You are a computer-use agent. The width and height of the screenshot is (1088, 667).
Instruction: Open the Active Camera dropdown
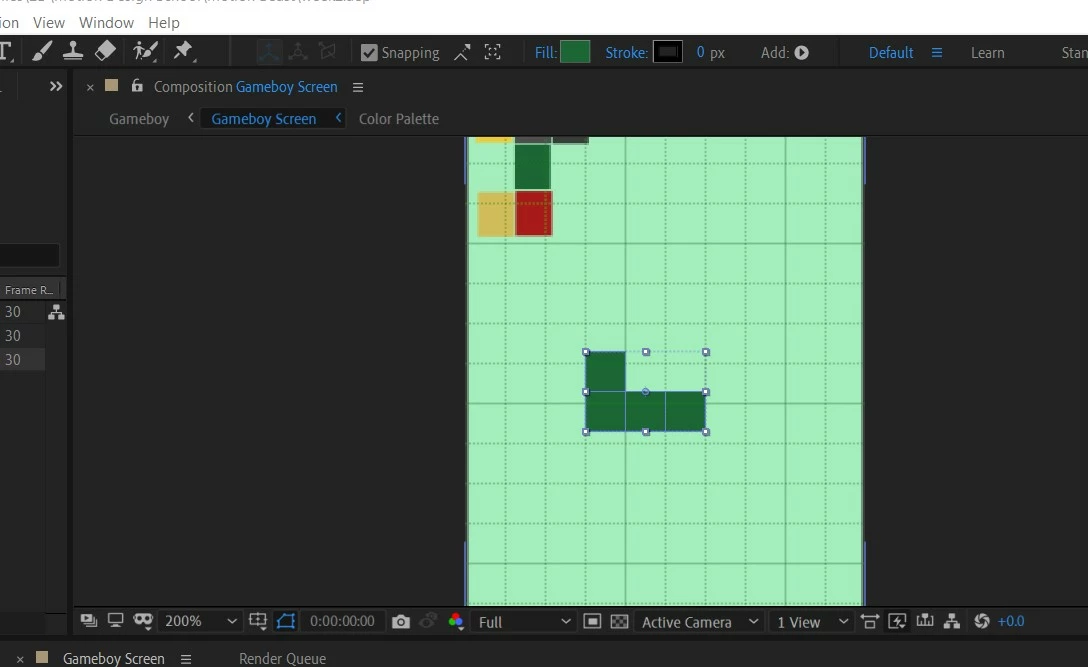[699, 622]
